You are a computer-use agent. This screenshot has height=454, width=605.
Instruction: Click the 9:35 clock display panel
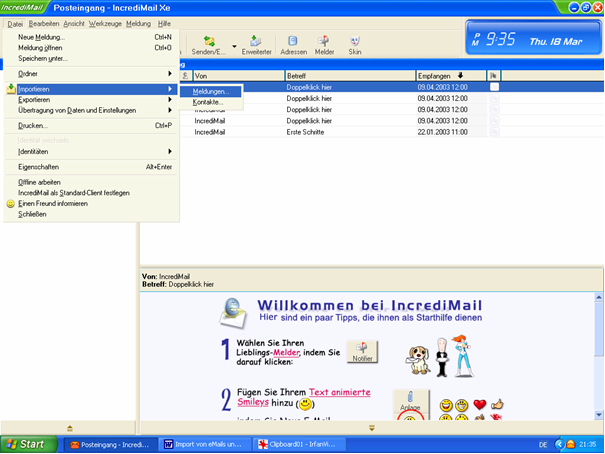click(534, 38)
